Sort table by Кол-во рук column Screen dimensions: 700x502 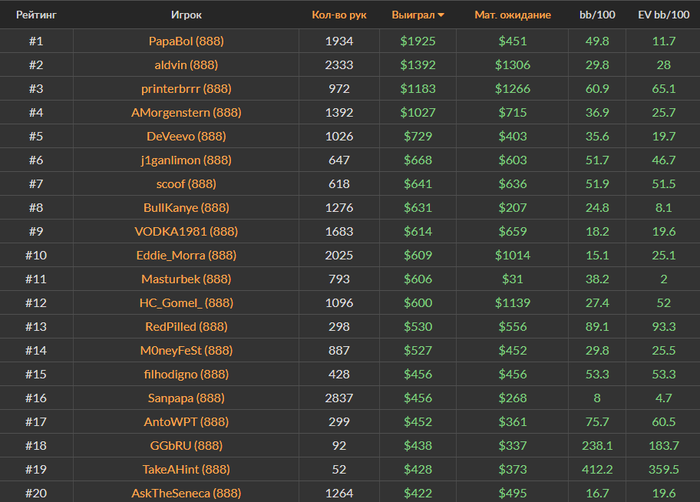pyautogui.click(x=339, y=15)
